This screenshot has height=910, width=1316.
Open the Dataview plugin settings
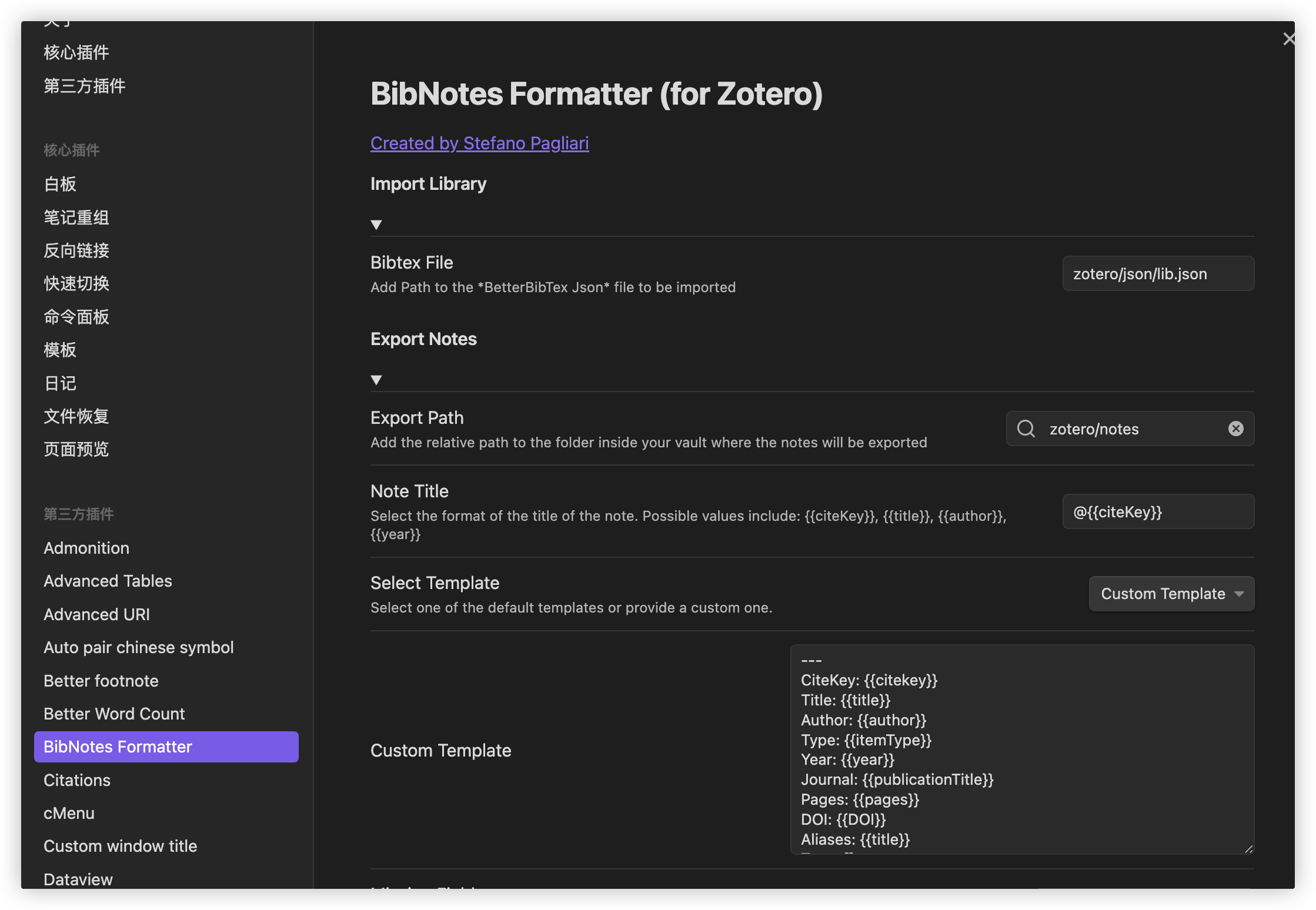click(x=78, y=879)
